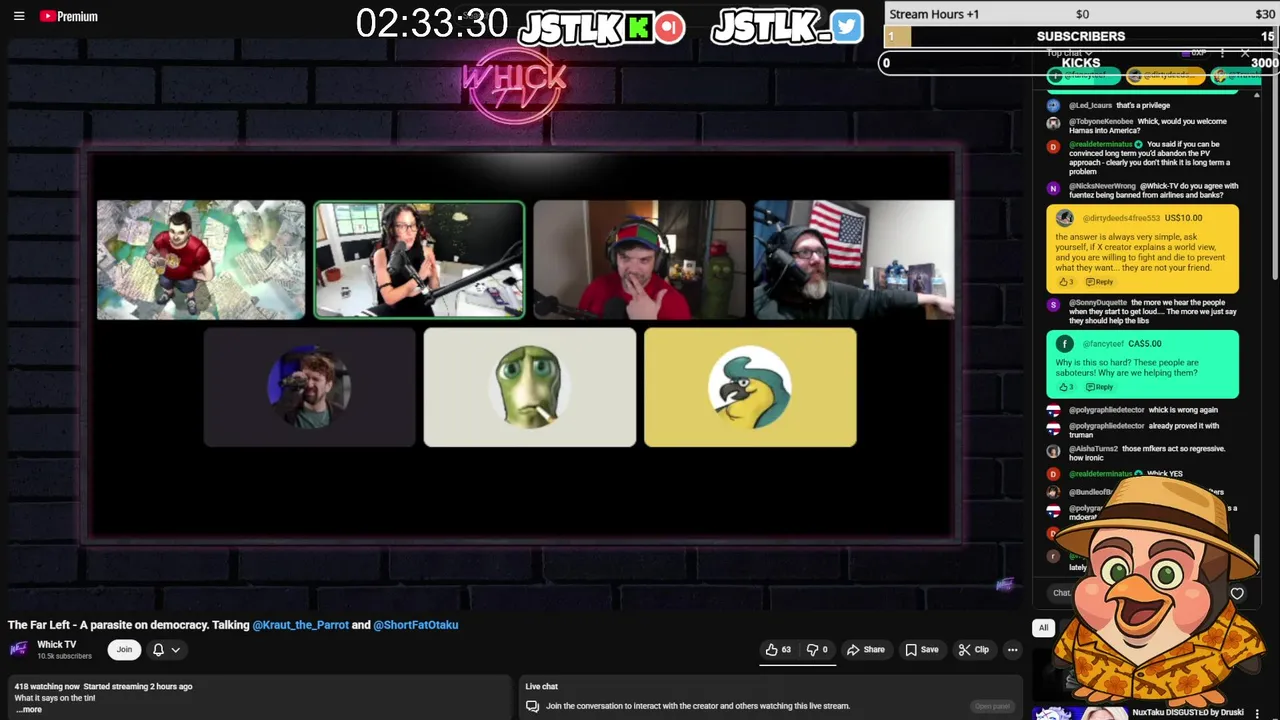
Task: Click @realdeterminatus username in chat
Action: (x=1101, y=145)
